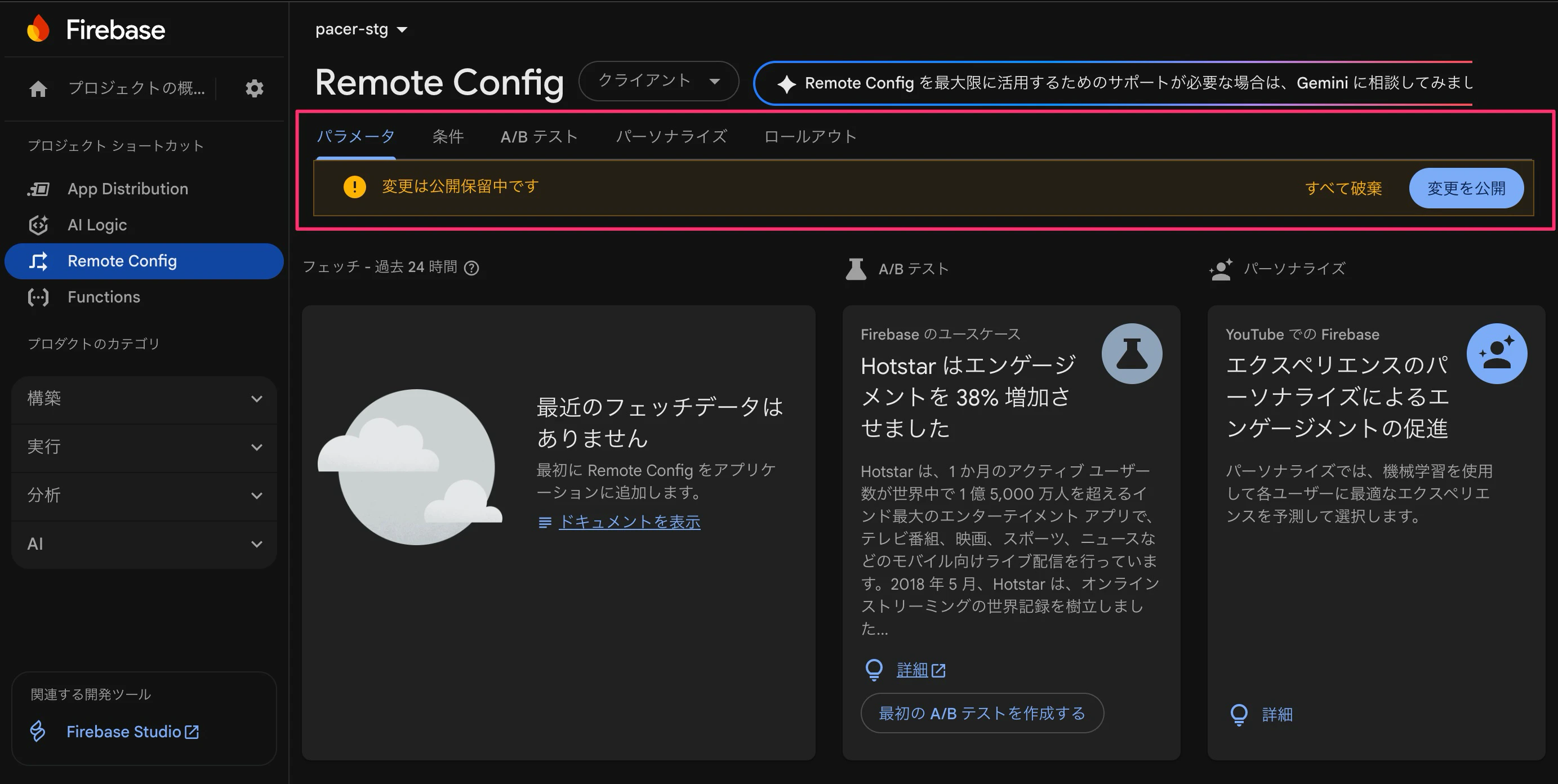Screen dimensions: 1558x784
Task: Open AI Logic in the sidebar
Action: click(x=144, y=225)
